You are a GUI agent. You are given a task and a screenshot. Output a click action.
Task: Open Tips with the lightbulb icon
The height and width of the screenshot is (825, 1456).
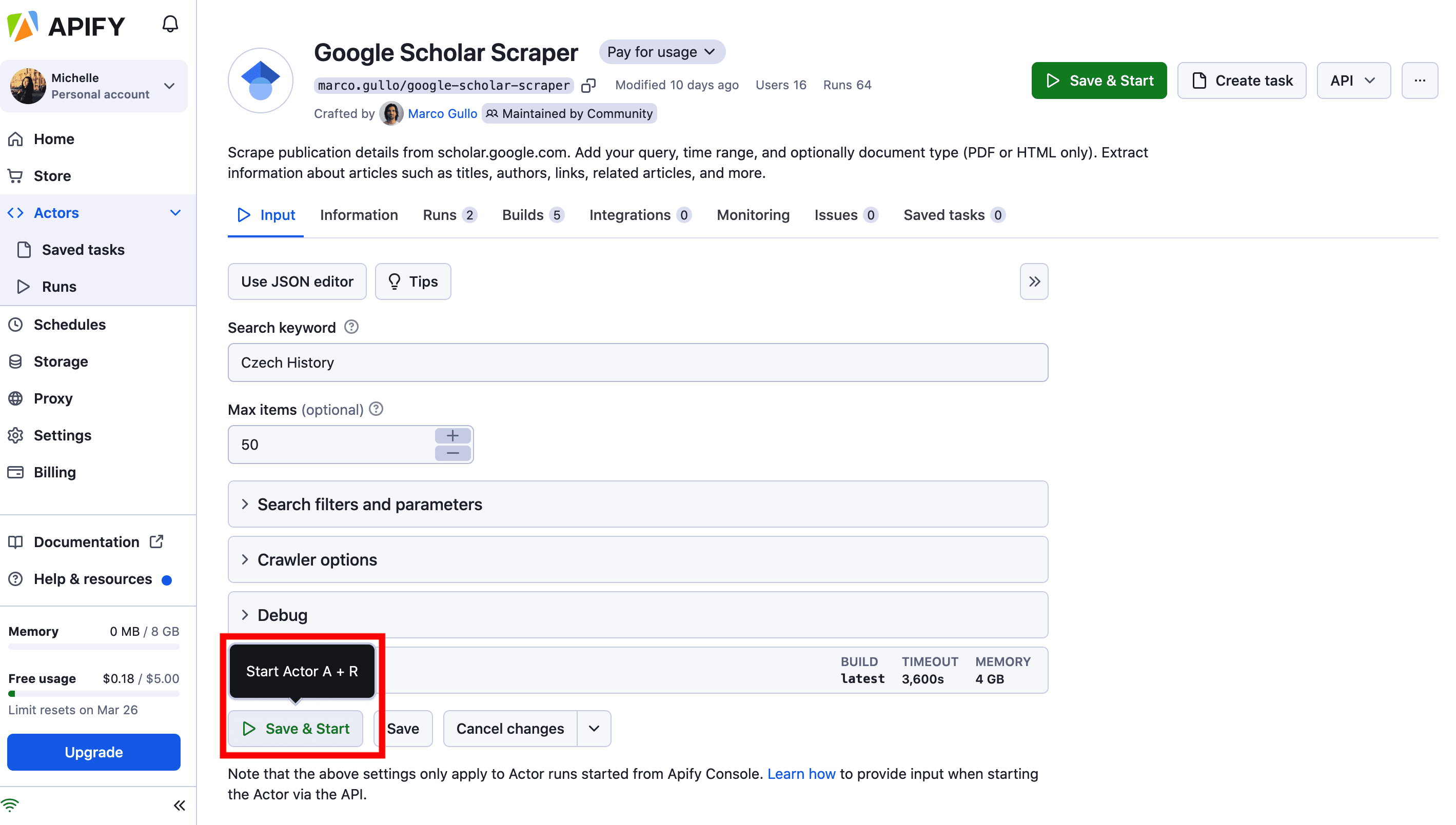pos(412,281)
